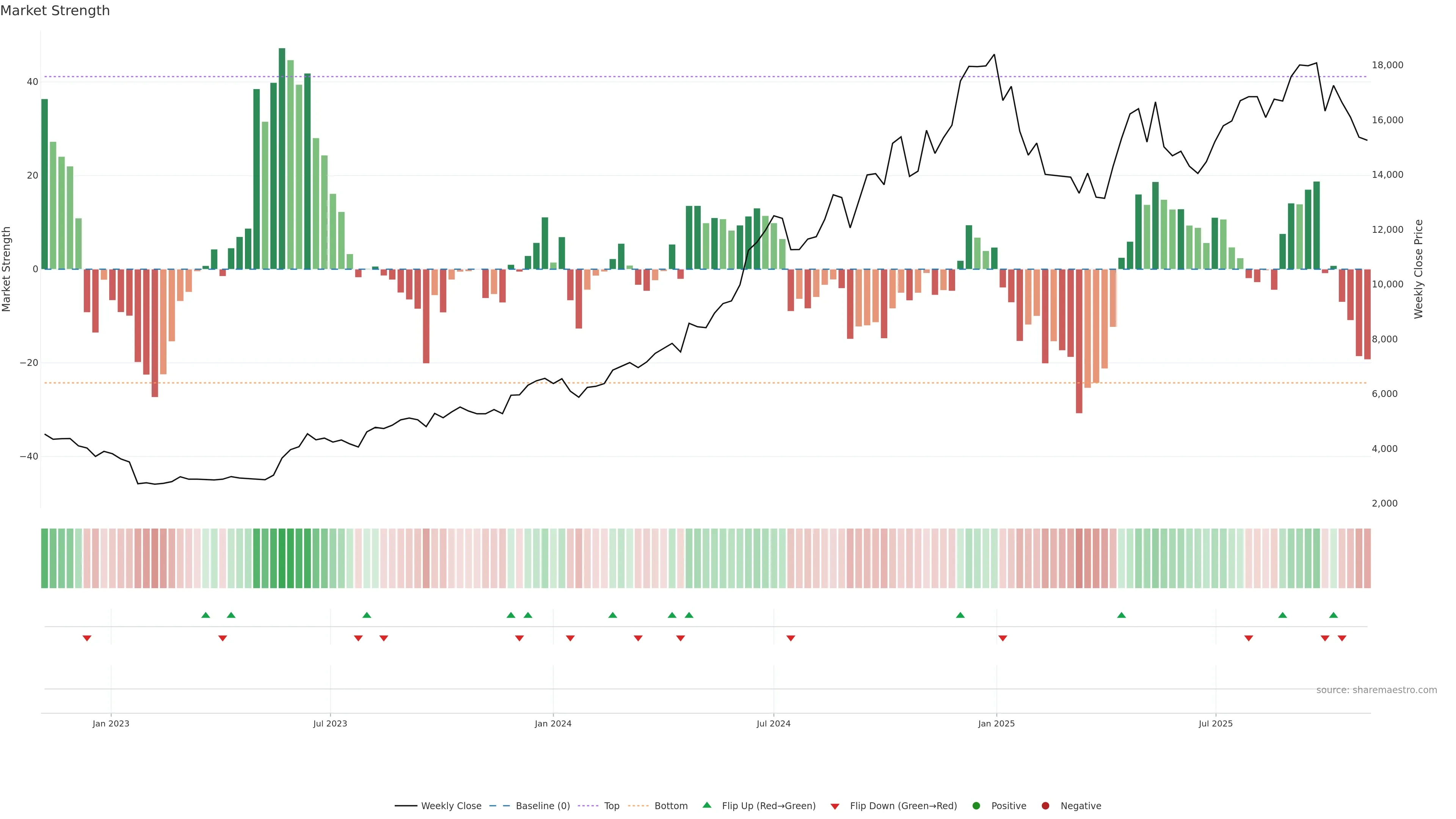Click the dark red Negative legend dot
Image resolution: width=1456 pixels, height=819 pixels.
1045,805
